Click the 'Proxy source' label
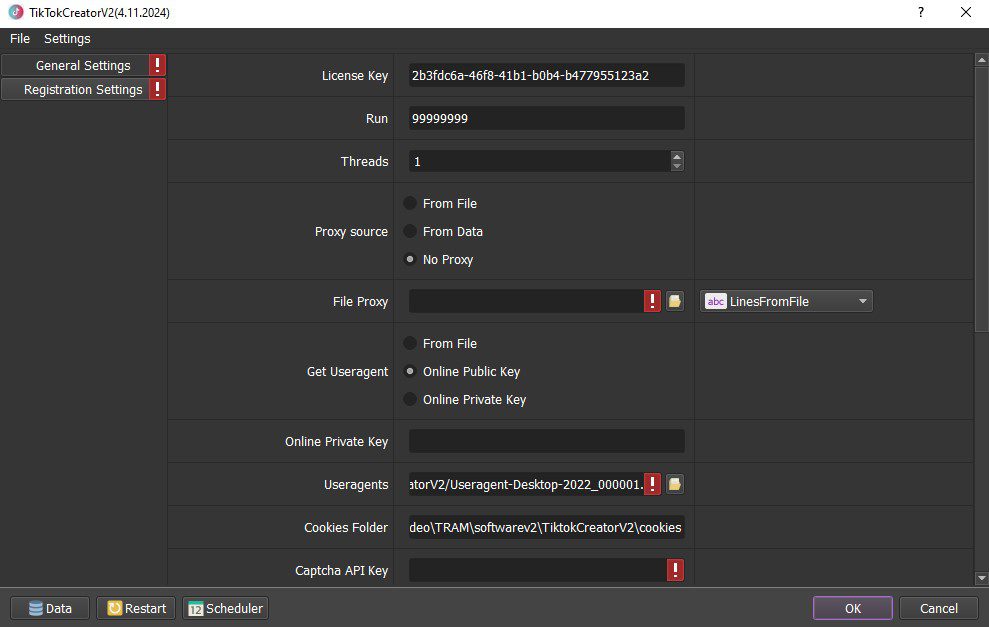Viewport: 989px width, 627px height. pos(351,231)
